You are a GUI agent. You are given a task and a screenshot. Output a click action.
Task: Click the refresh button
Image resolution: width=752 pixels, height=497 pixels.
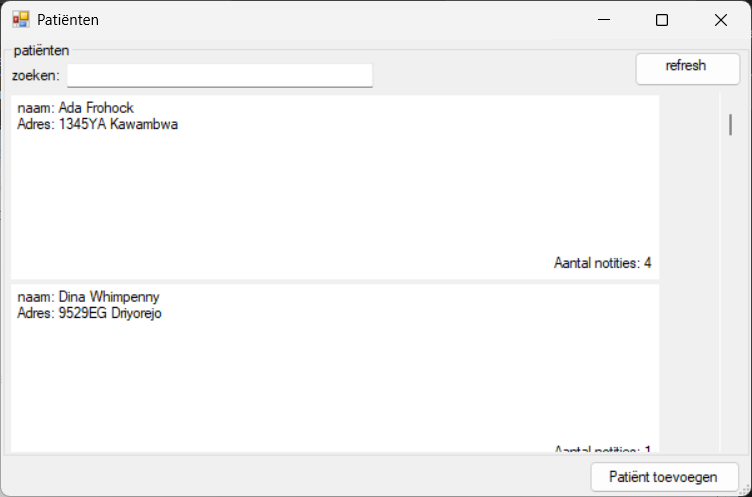click(685, 67)
